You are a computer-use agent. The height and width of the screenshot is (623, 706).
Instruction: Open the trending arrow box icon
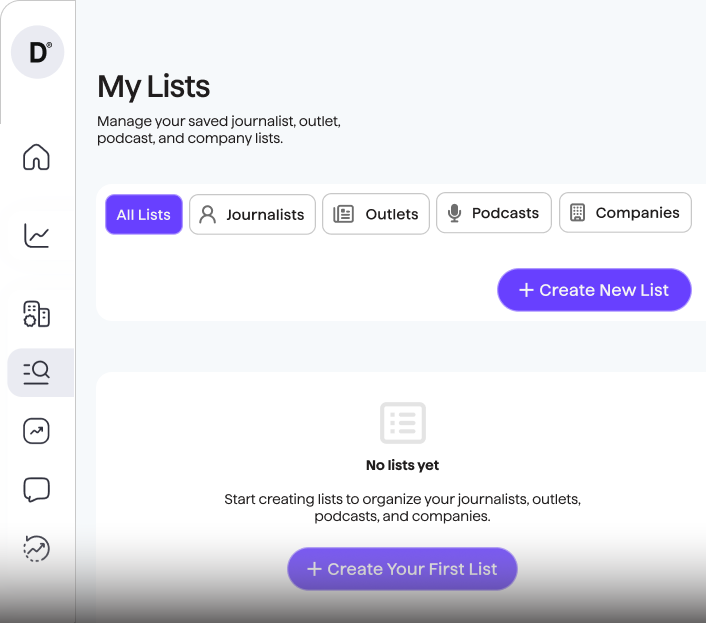tap(37, 431)
